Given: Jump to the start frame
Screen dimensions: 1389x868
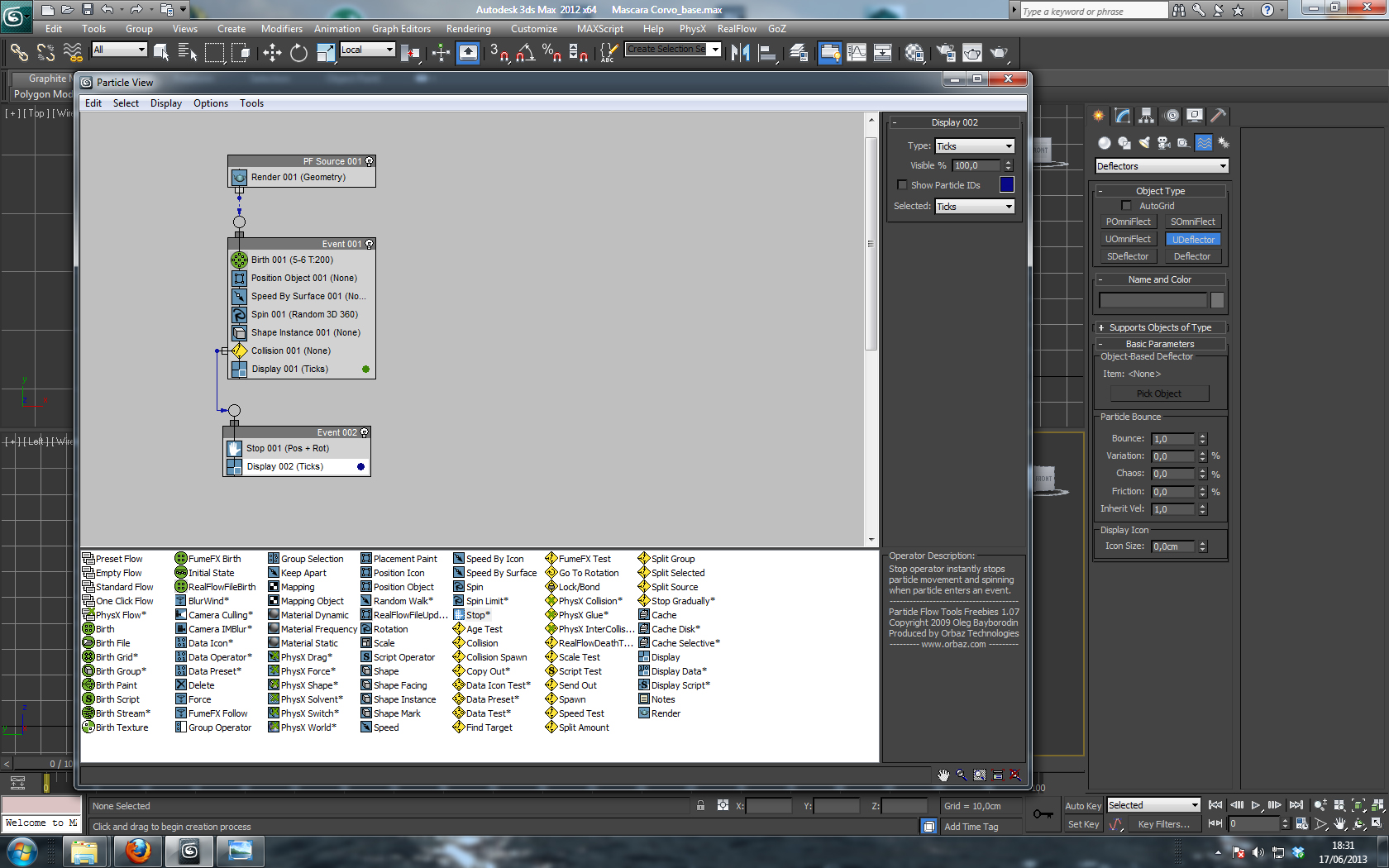Looking at the screenshot, I should [1215, 805].
